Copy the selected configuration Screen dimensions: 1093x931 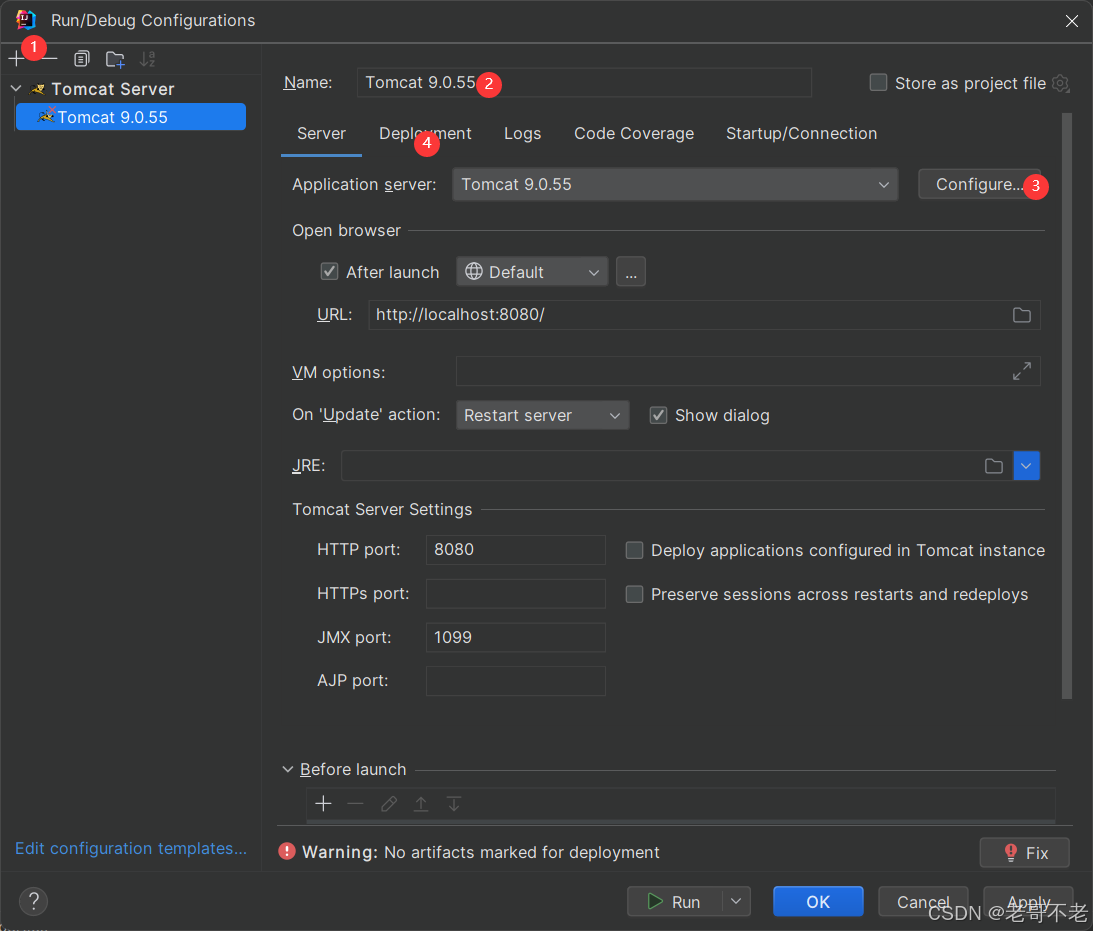pyautogui.click(x=82, y=59)
